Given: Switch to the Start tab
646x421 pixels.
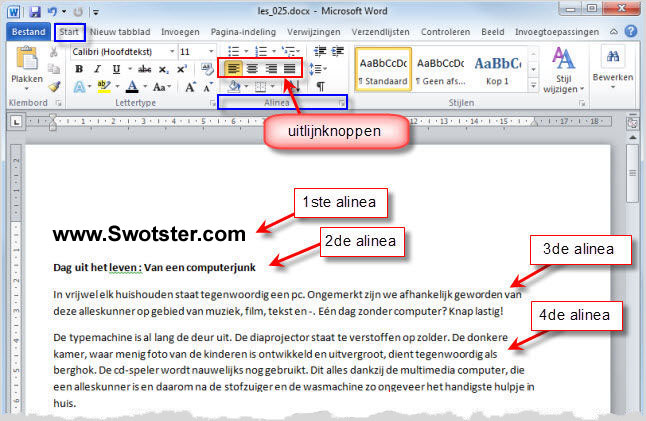Looking at the screenshot, I should tap(69, 32).
